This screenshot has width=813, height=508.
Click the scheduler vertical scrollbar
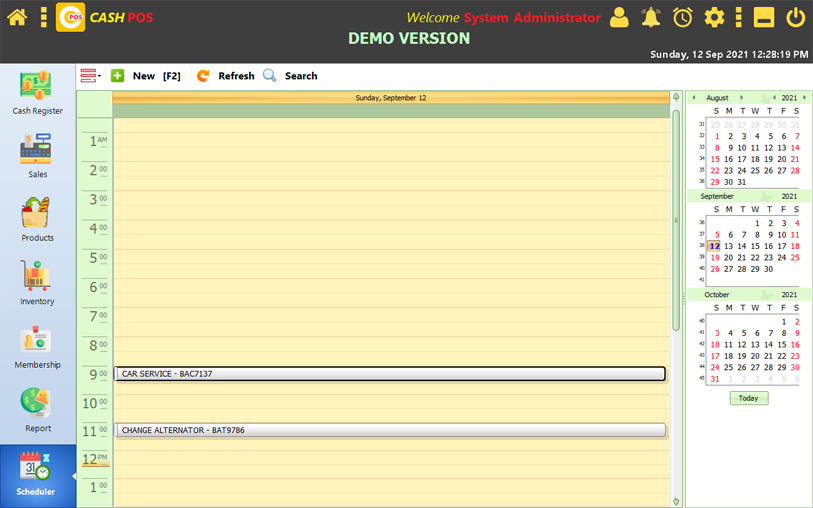coord(676,220)
